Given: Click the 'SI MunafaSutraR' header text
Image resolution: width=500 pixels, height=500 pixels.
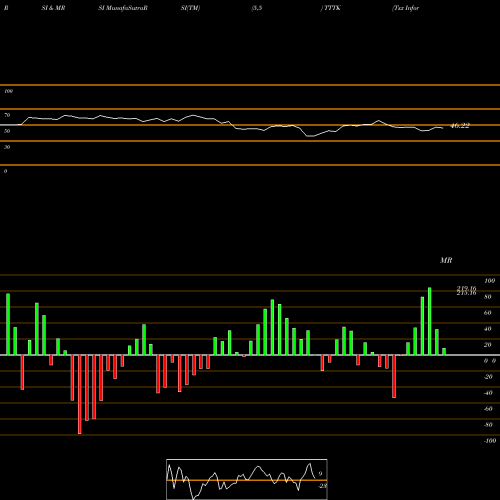Looking at the screenshot, I should [x=123, y=8].
